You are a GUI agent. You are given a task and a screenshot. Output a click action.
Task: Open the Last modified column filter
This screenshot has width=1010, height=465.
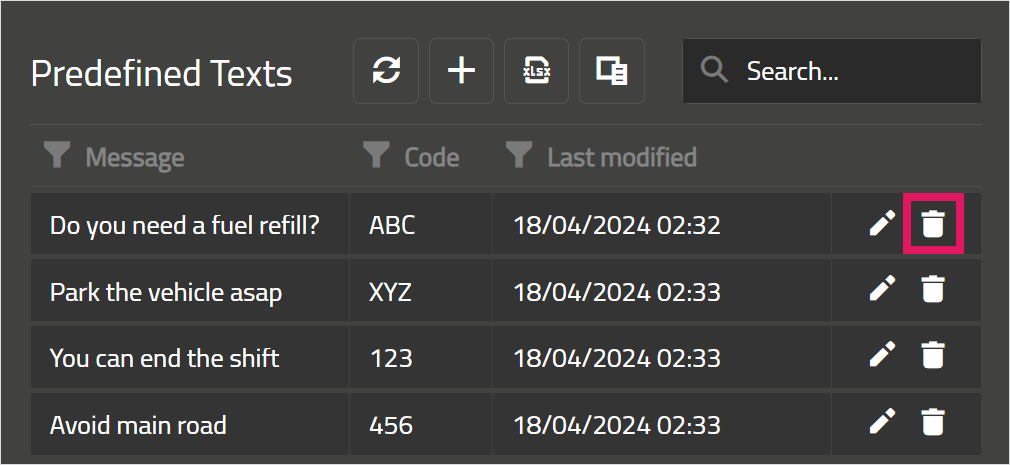[x=519, y=157]
